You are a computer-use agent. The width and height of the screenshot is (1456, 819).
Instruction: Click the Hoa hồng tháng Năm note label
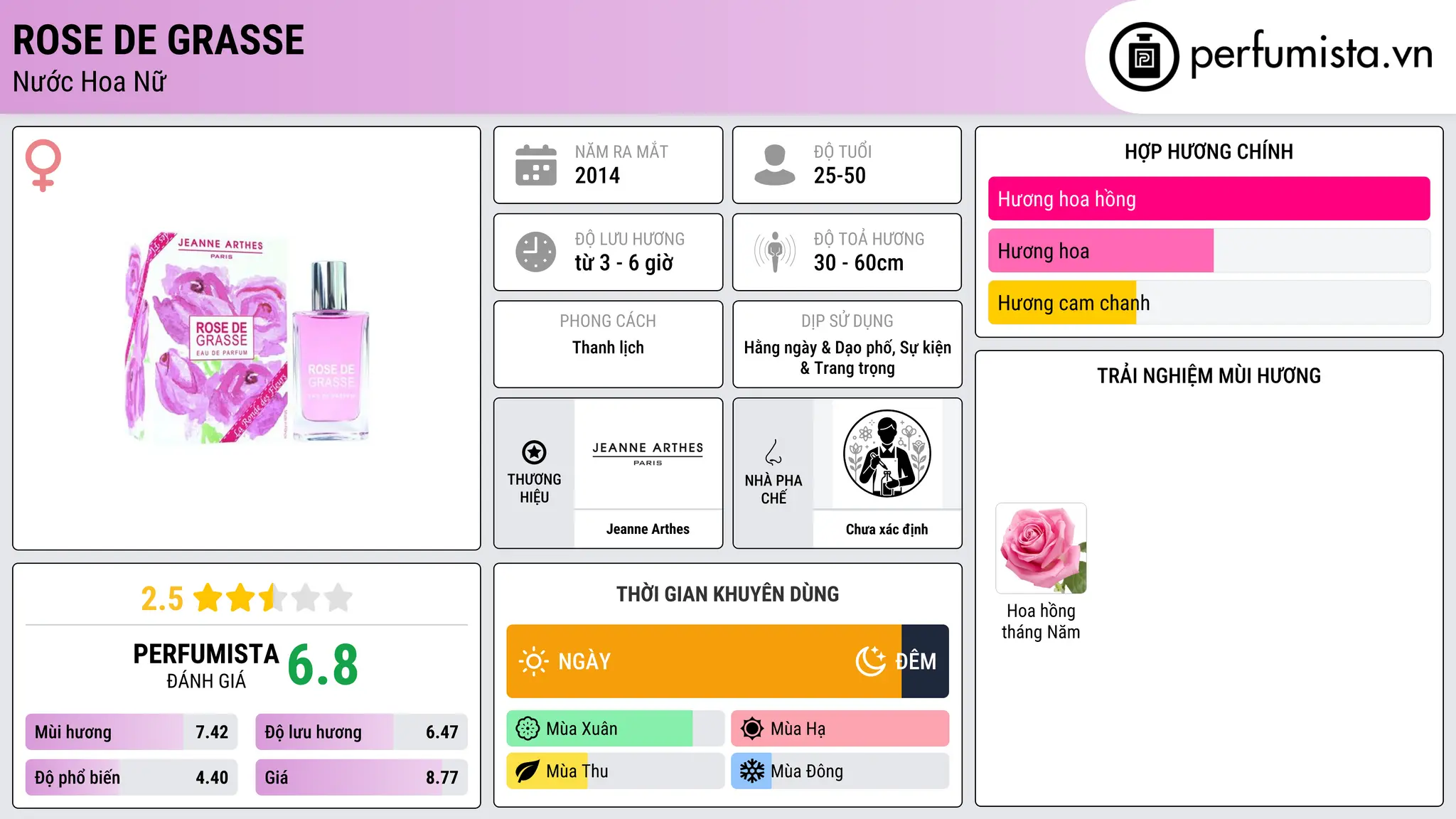(x=1041, y=621)
